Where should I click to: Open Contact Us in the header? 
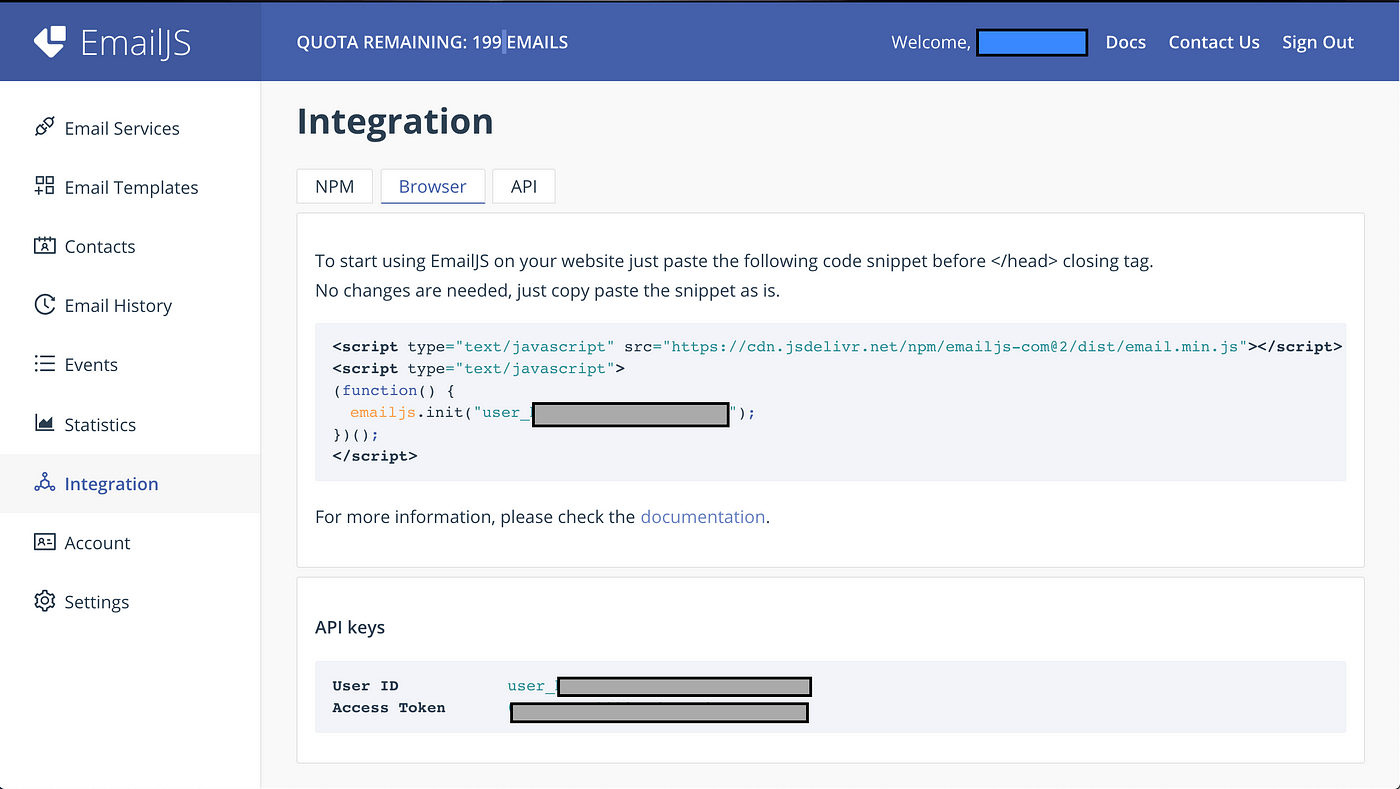tap(1214, 42)
